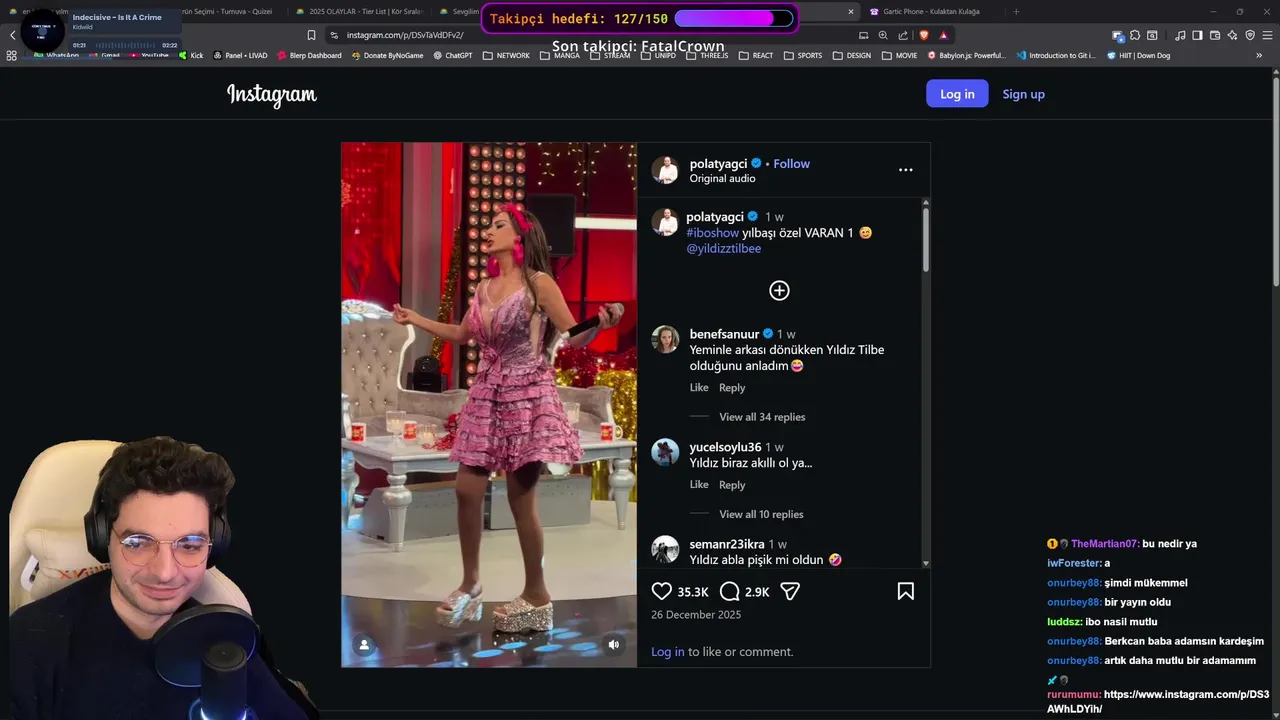Image resolution: width=1280 pixels, height=720 pixels.
Task: Click 'Log in' to like or comment link
Action: point(668,652)
